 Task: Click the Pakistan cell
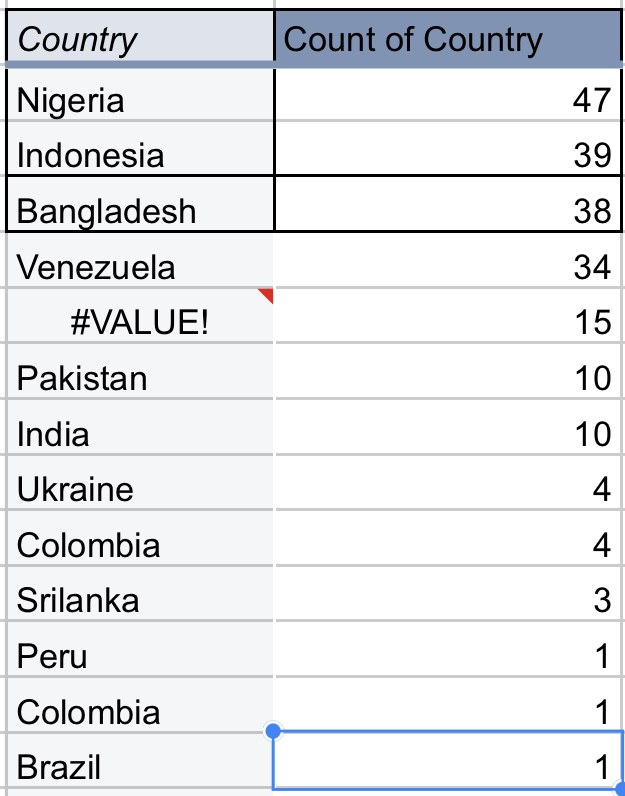pyautogui.click(x=140, y=372)
